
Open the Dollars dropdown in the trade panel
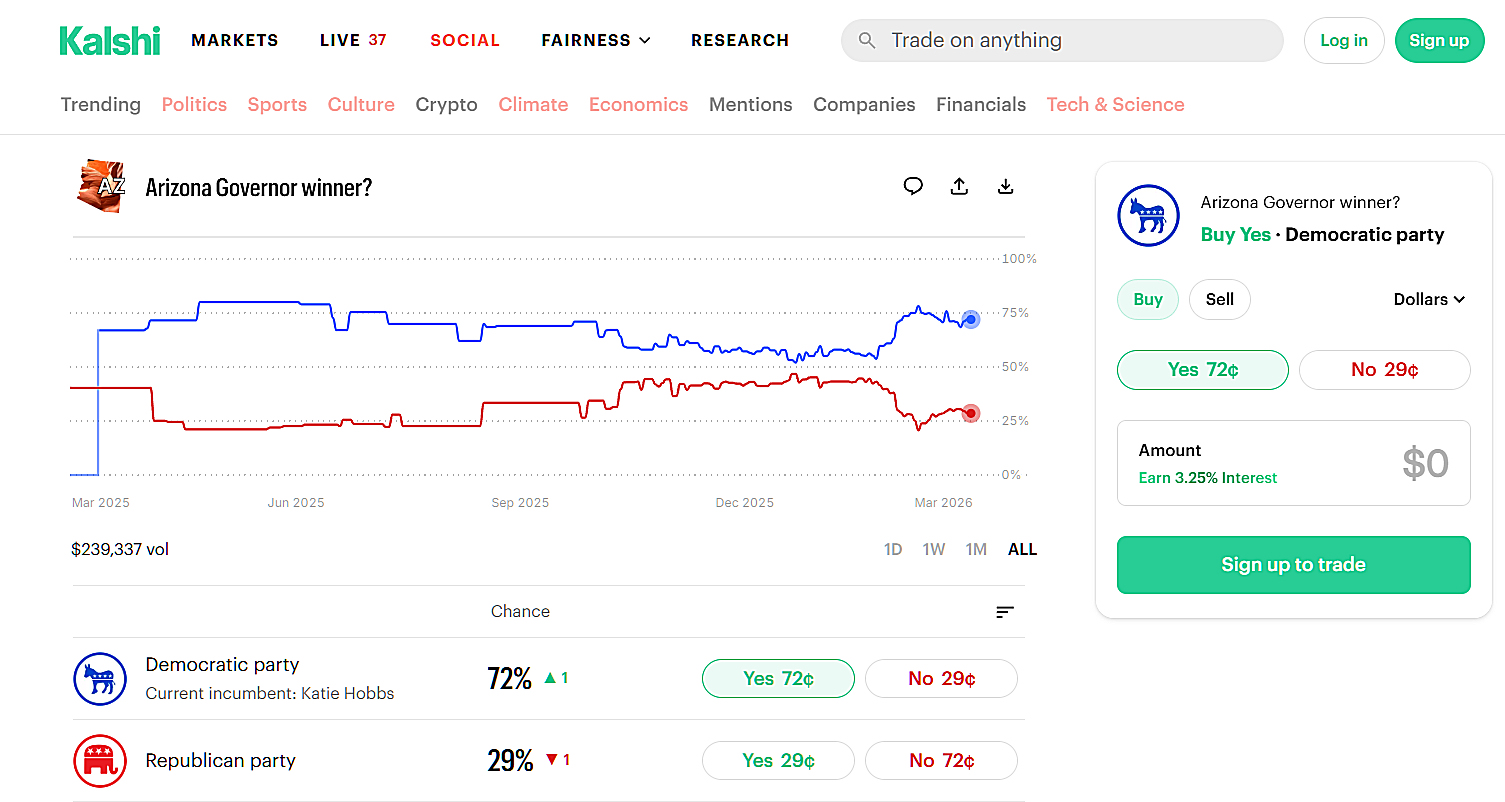coord(1429,299)
